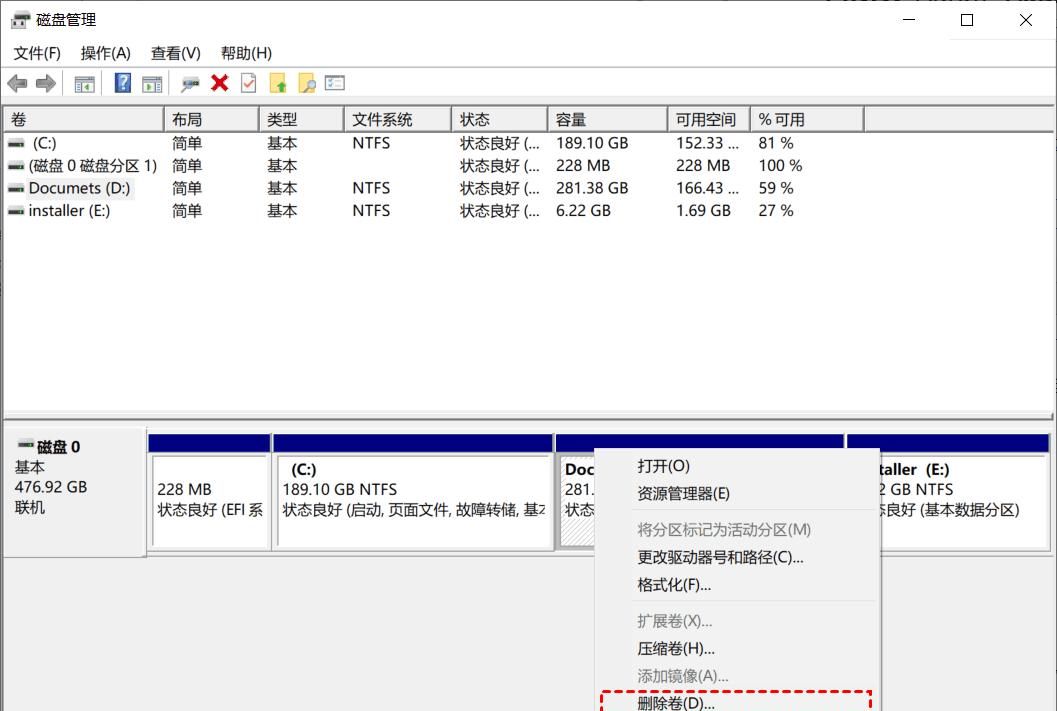1057x711 pixels.
Task: Click the disk connection toolbar icon
Action: (190, 84)
